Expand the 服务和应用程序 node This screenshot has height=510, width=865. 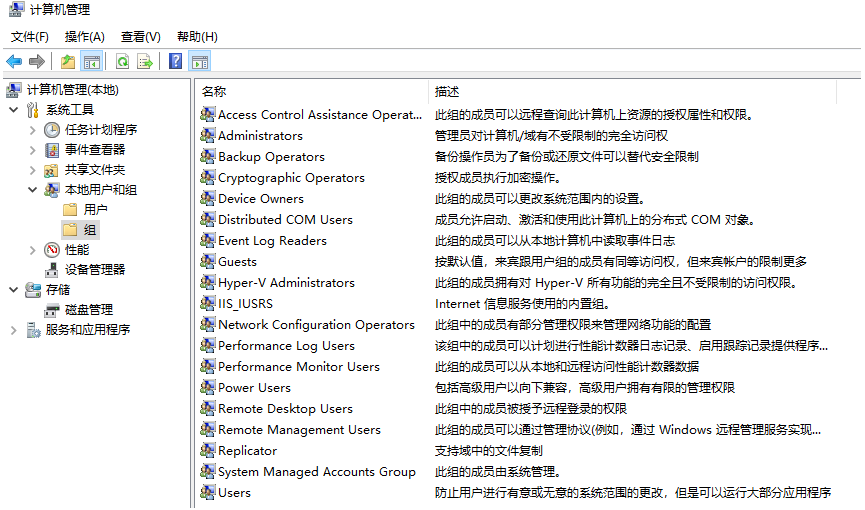(x=14, y=330)
